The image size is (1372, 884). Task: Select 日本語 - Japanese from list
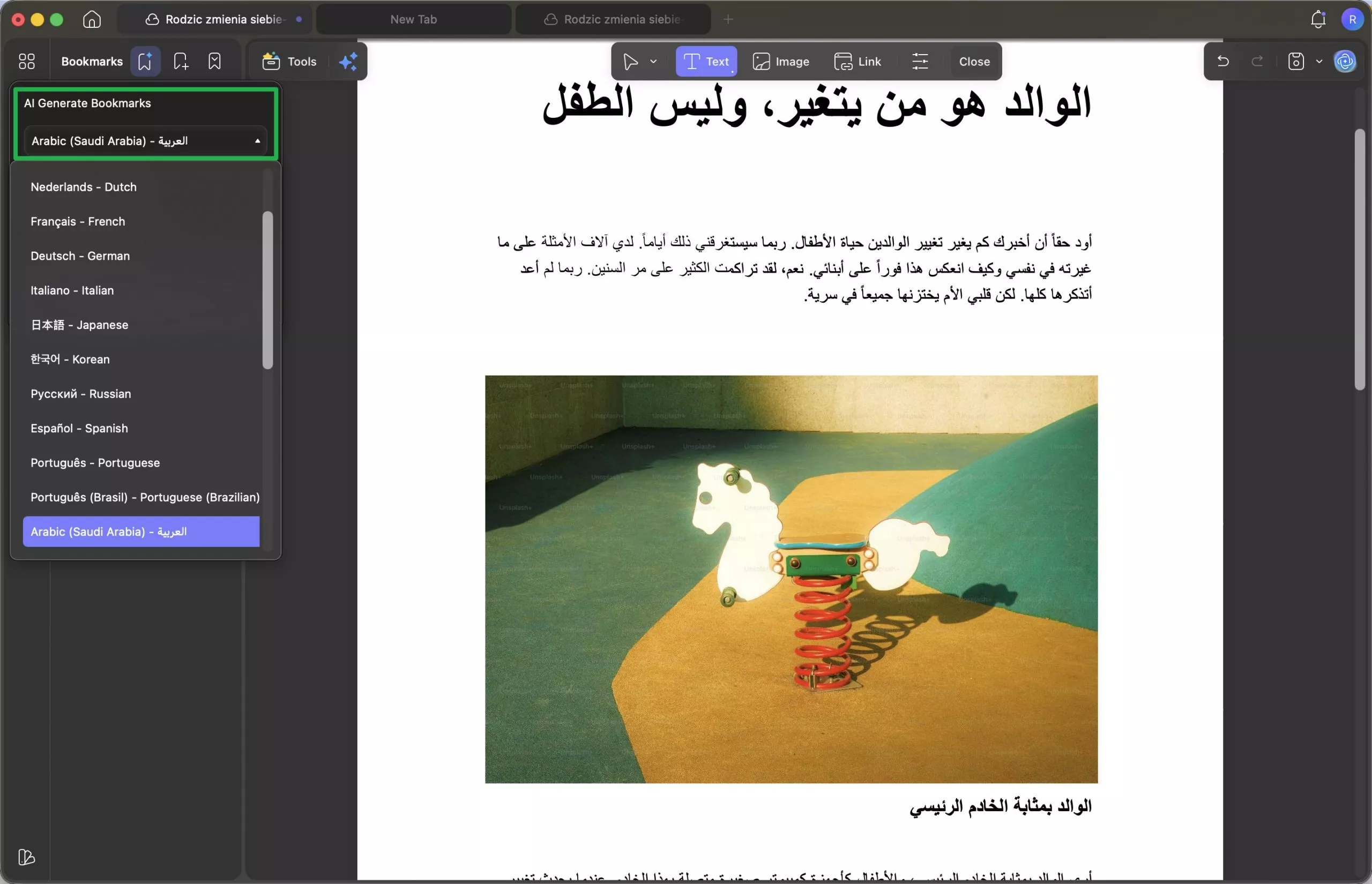tap(79, 325)
